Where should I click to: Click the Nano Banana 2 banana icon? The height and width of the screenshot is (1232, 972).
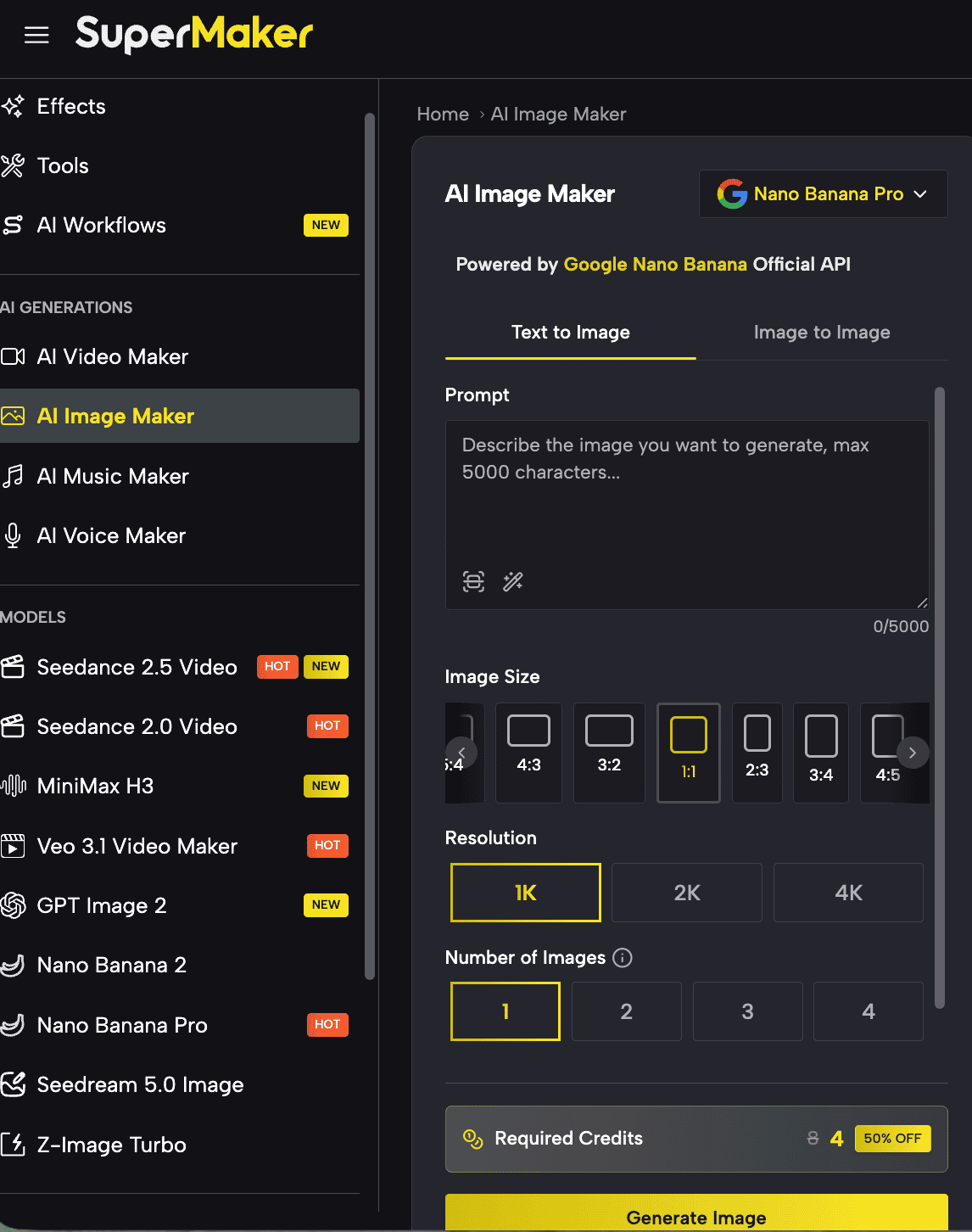pyautogui.click(x=13, y=965)
